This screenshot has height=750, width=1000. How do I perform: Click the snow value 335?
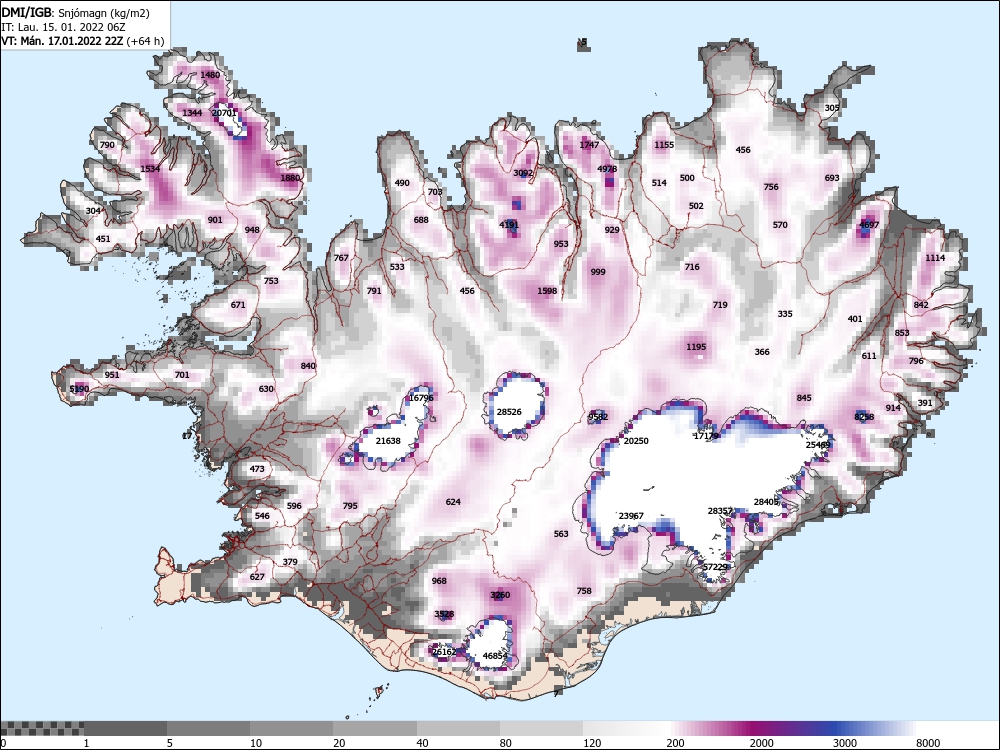click(785, 314)
